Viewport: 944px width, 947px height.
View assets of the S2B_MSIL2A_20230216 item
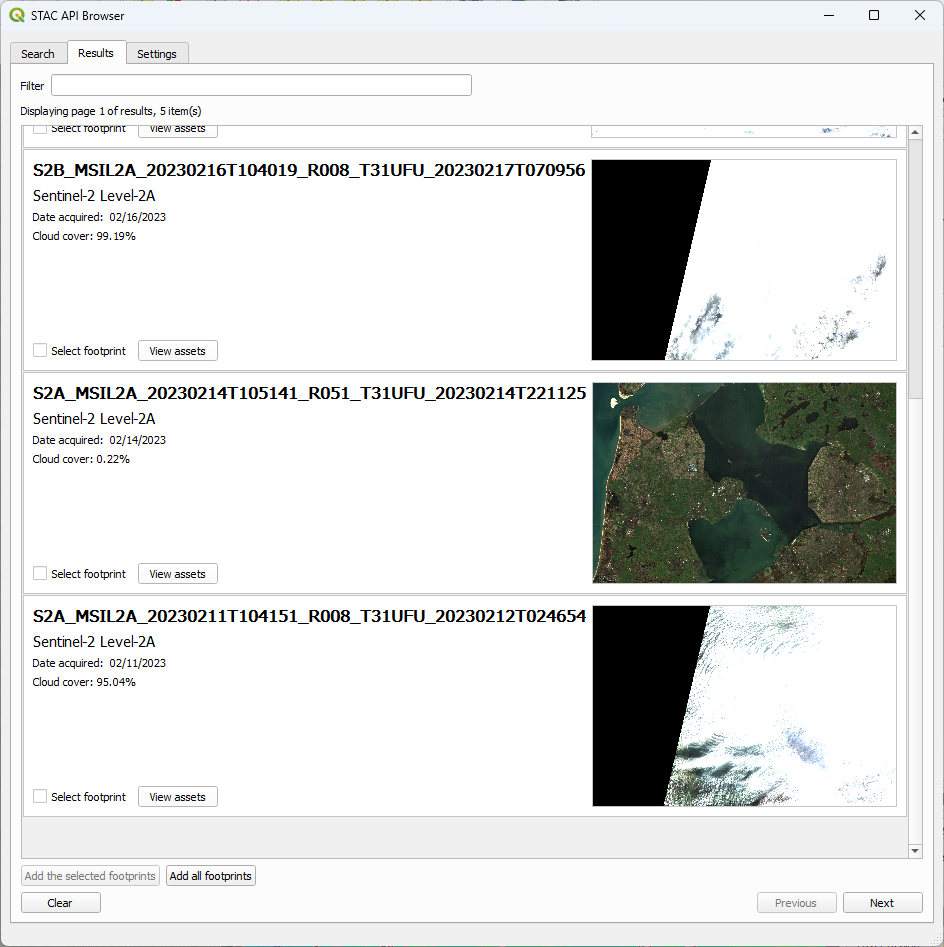coord(177,350)
